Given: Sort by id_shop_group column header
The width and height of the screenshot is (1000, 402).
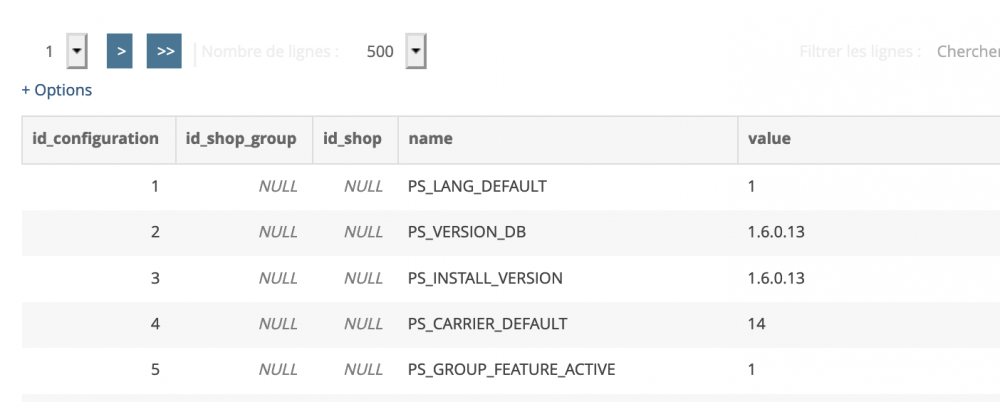Looking at the screenshot, I should (x=241, y=138).
